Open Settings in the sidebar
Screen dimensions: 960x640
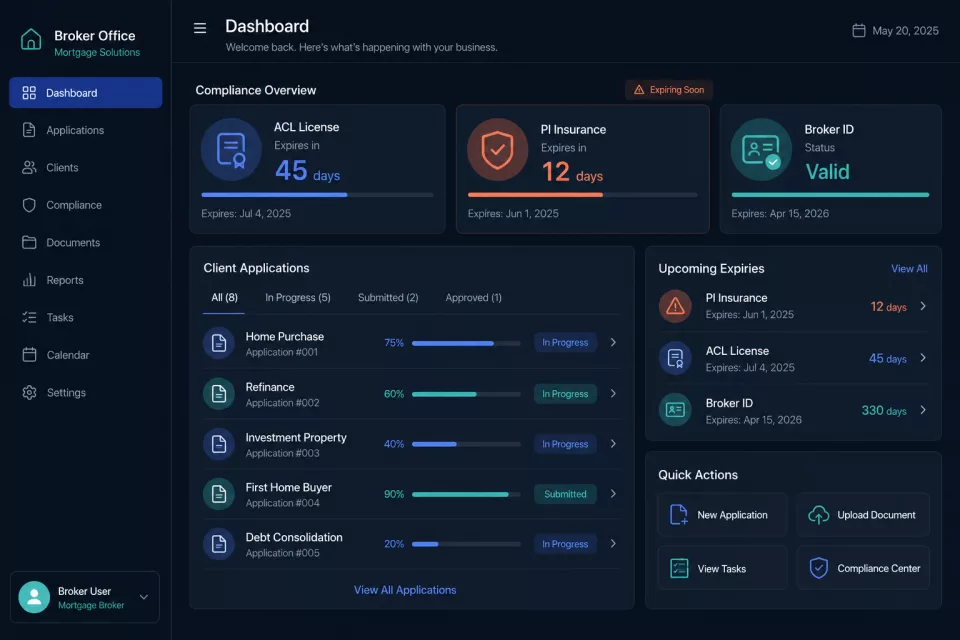point(86,393)
